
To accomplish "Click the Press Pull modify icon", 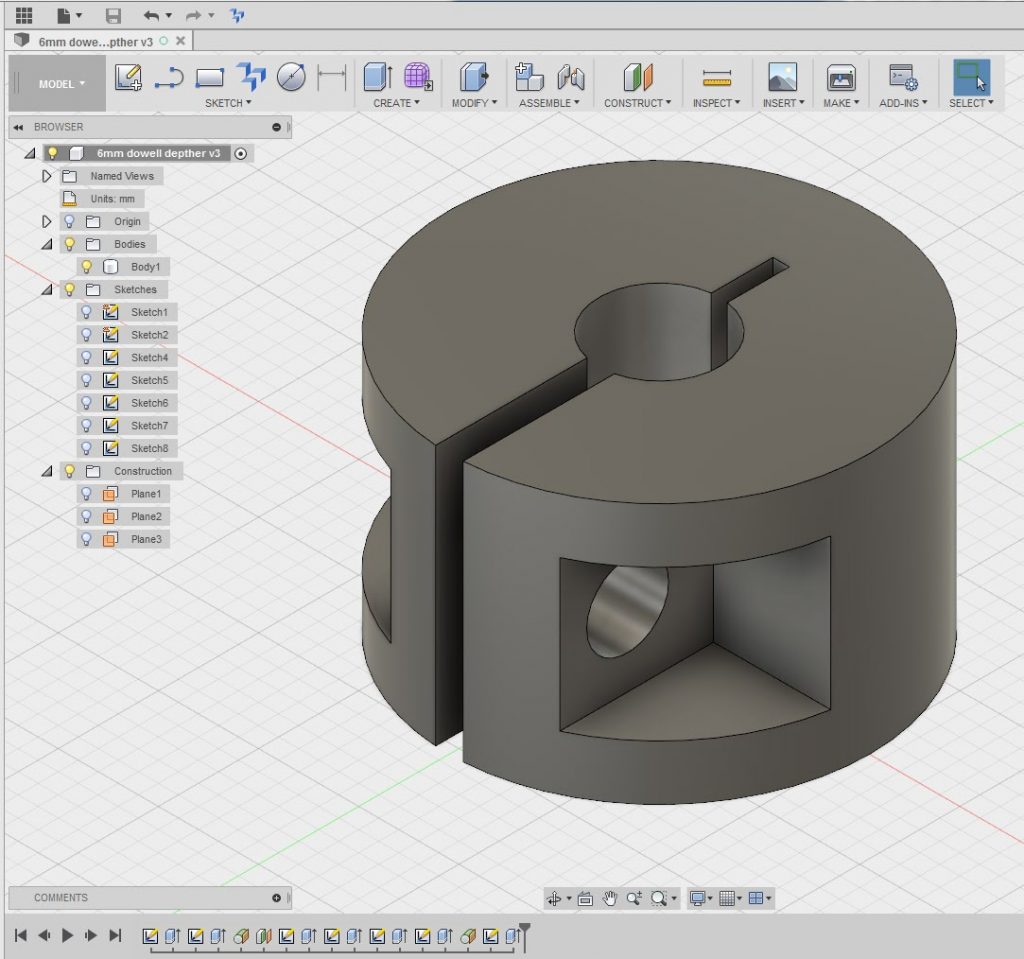I will click(473, 78).
